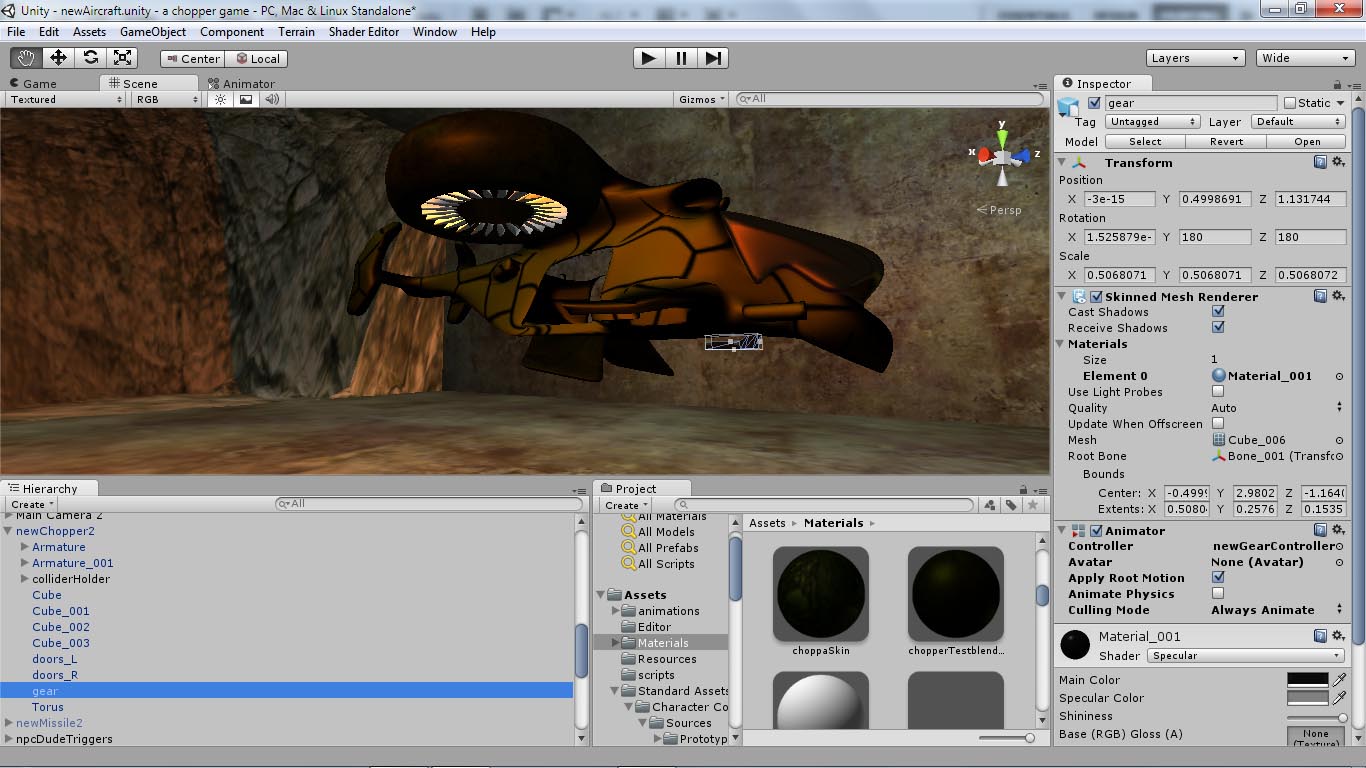Select the Move tool

58,58
